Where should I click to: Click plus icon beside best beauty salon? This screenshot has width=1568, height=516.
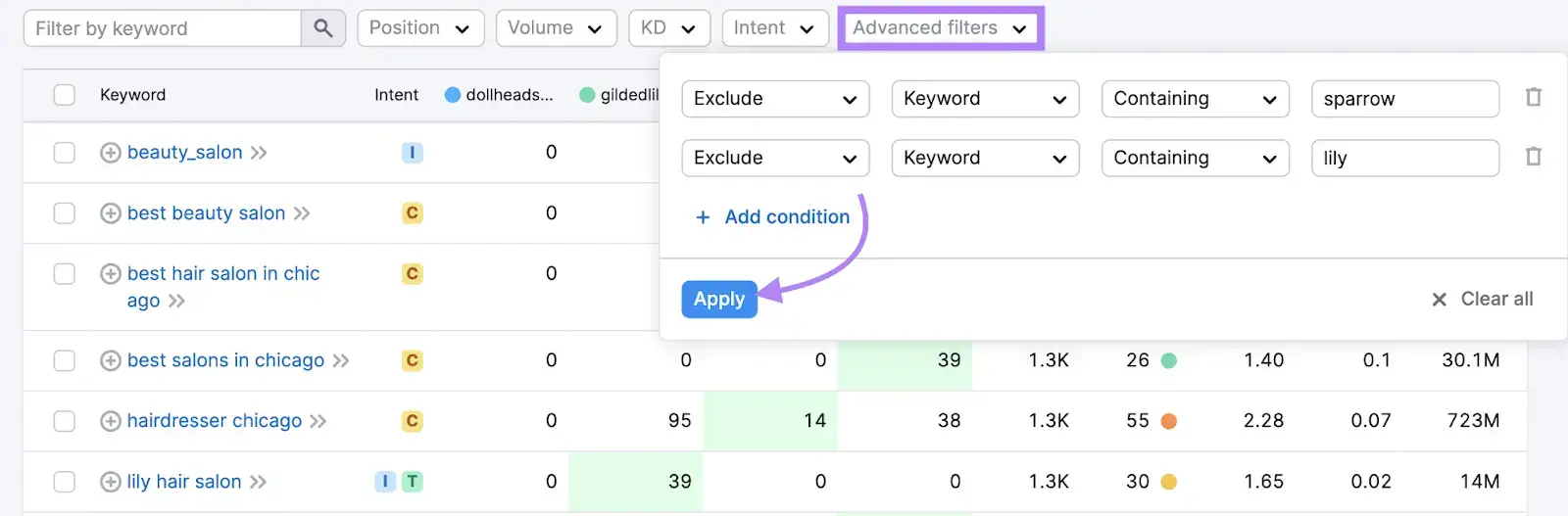pyautogui.click(x=111, y=213)
